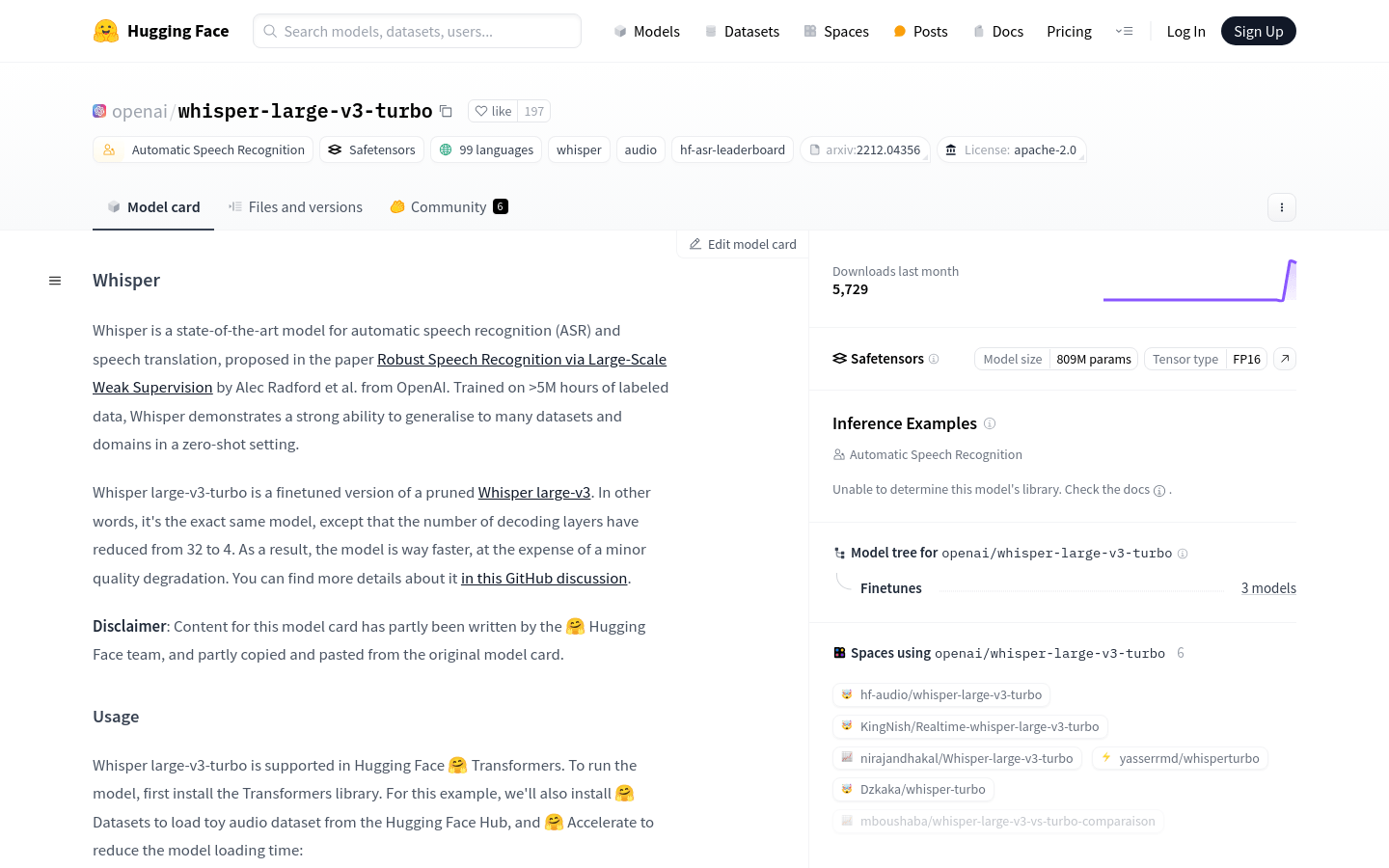The height and width of the screenshot is (868, 1389).
Task: Click the Safetensors info icon
Action: point(934,359)
